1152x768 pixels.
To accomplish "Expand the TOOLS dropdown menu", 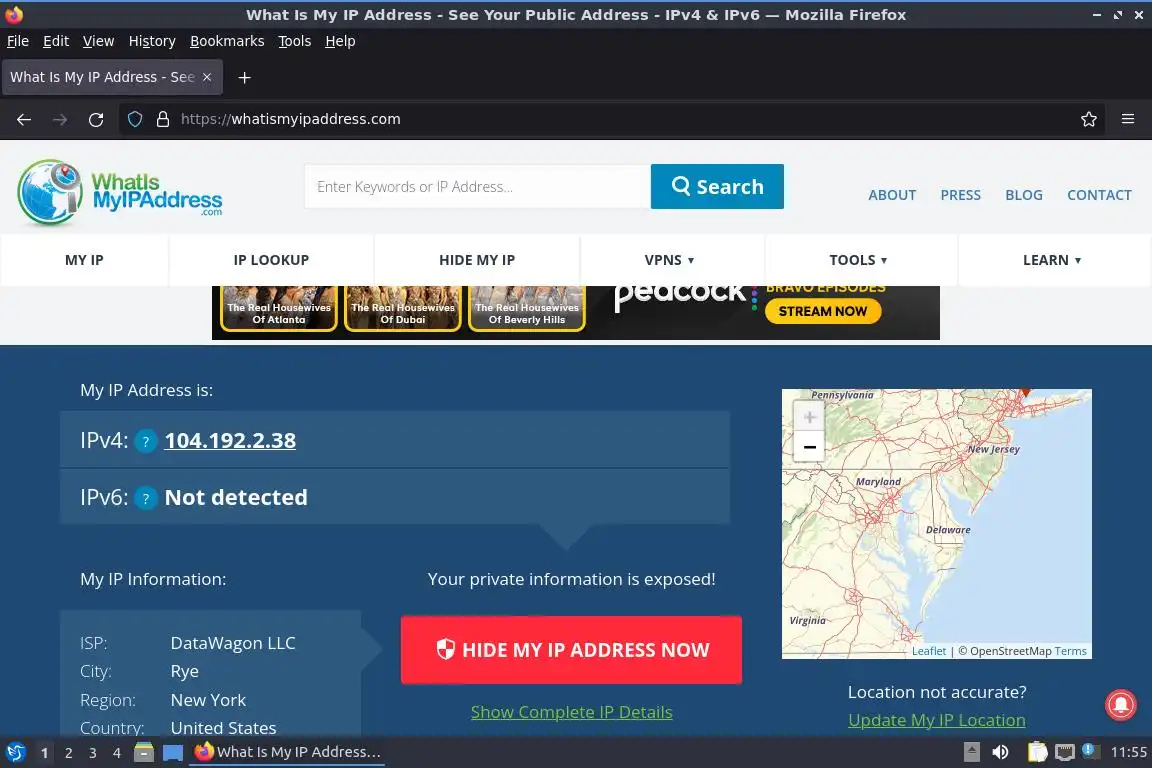I will [x=858, y=260].
